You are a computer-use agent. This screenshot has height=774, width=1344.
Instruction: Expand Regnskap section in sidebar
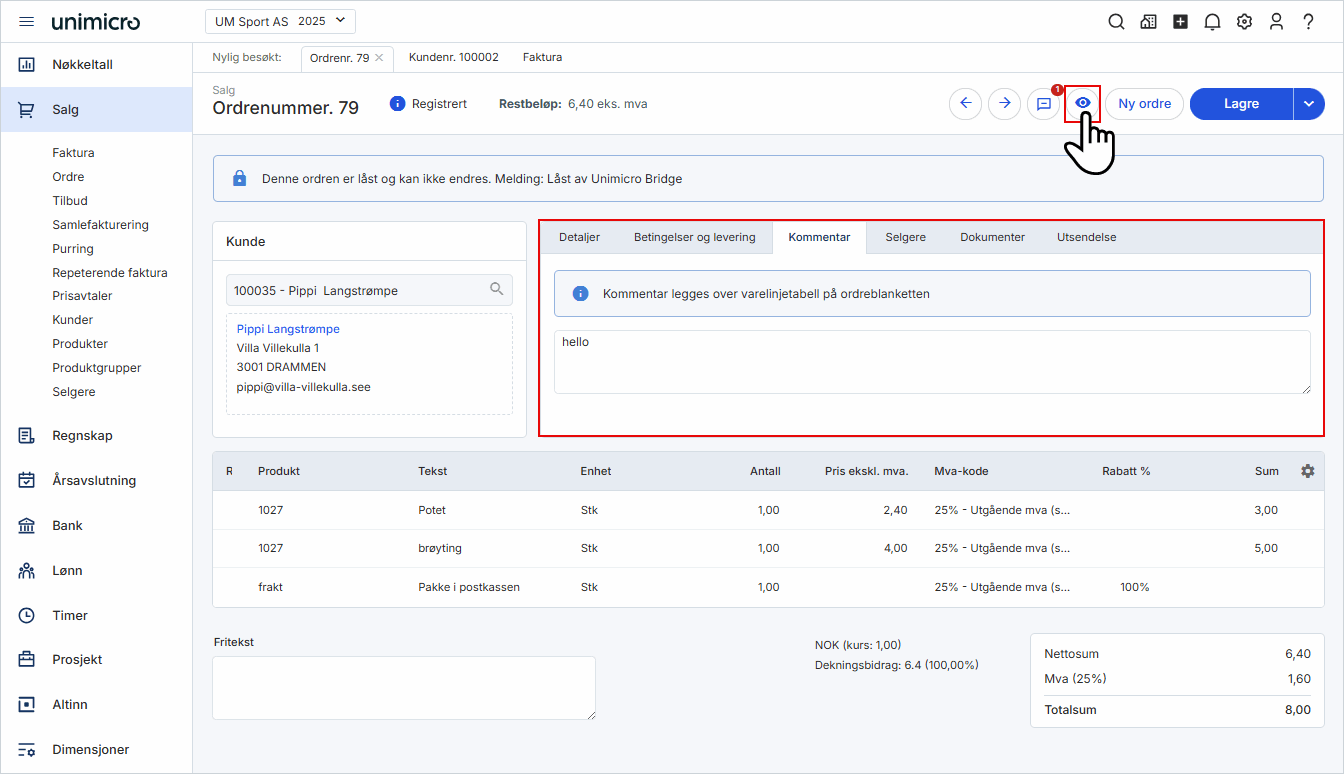(82, 436)
